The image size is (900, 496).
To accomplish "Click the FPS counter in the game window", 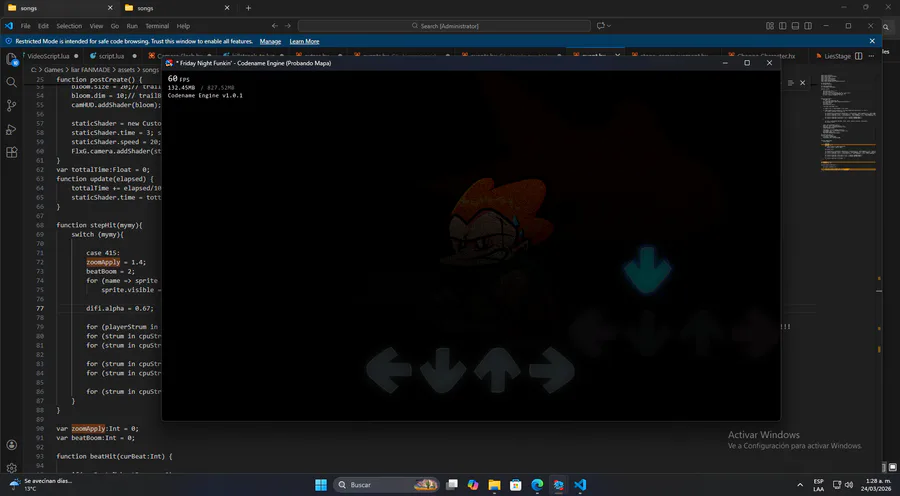I will [x=179, y=79].
